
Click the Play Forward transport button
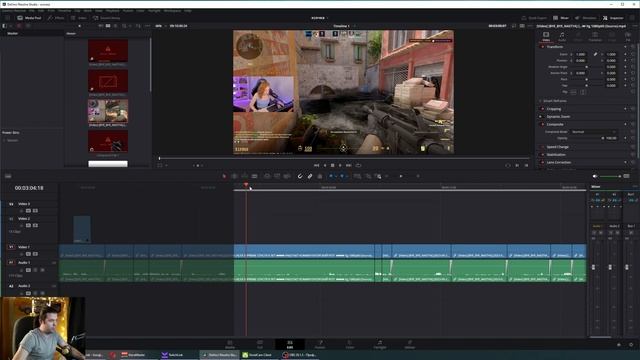point(340,165)
